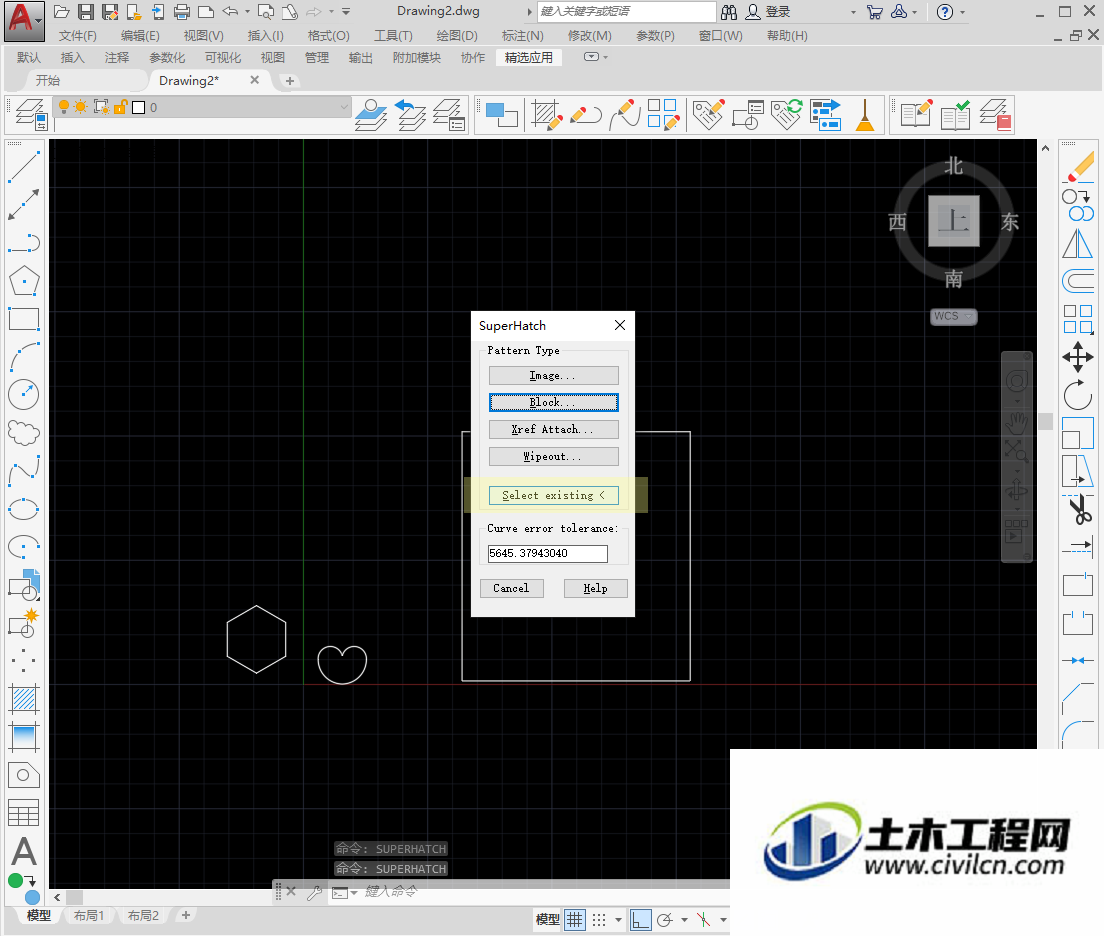Activate the Rotate tool
Viewport: 1104px width, 936px height.
(1078, 395)
